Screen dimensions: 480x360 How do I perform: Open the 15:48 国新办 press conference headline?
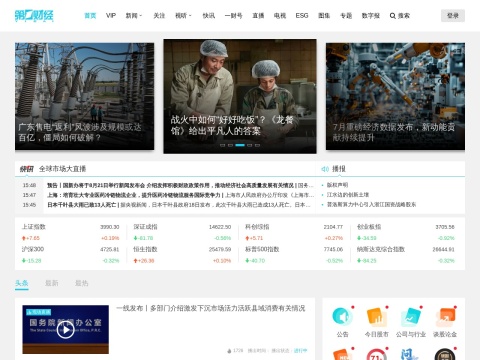180,185
